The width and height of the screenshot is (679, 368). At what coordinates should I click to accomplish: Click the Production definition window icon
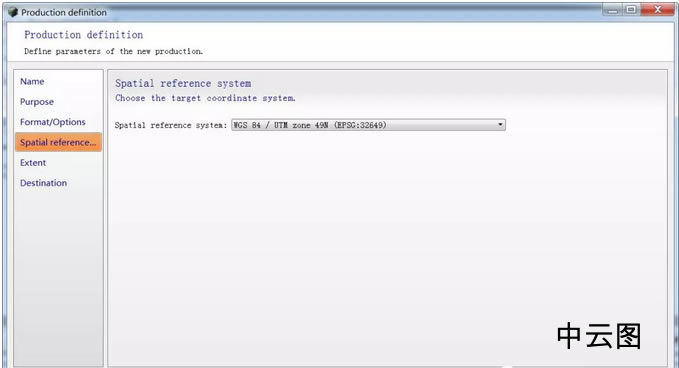[13, 12]
